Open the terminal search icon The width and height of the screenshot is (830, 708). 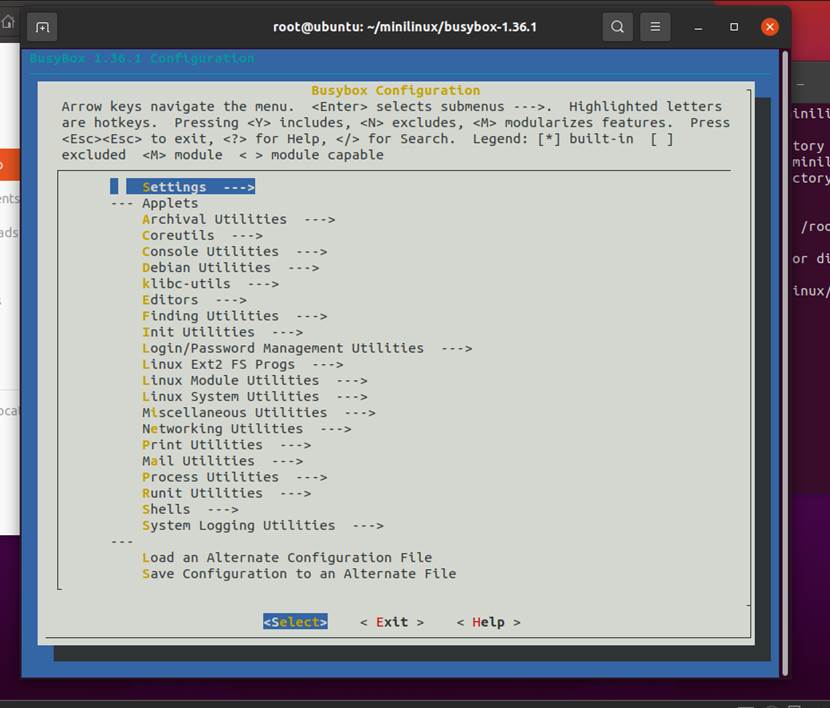click(617, 26)
